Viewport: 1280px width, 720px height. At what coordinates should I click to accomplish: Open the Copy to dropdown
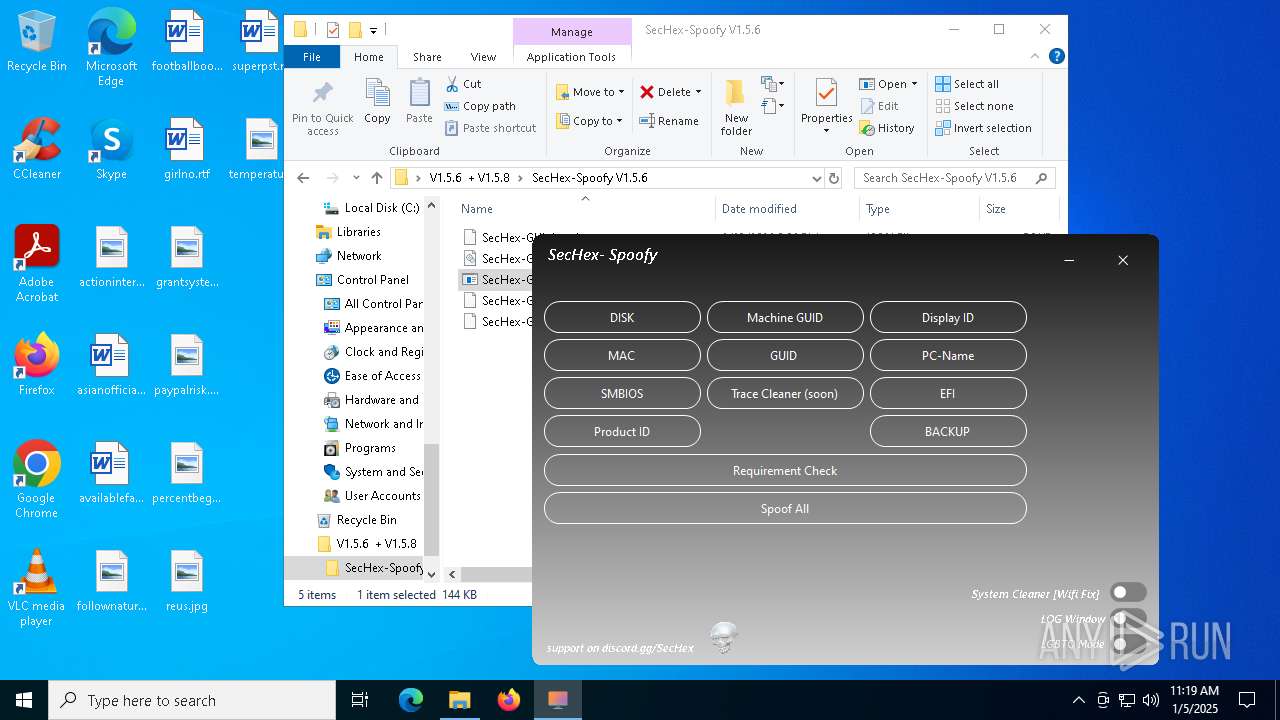pyautogui.click(x=590, y=121)
